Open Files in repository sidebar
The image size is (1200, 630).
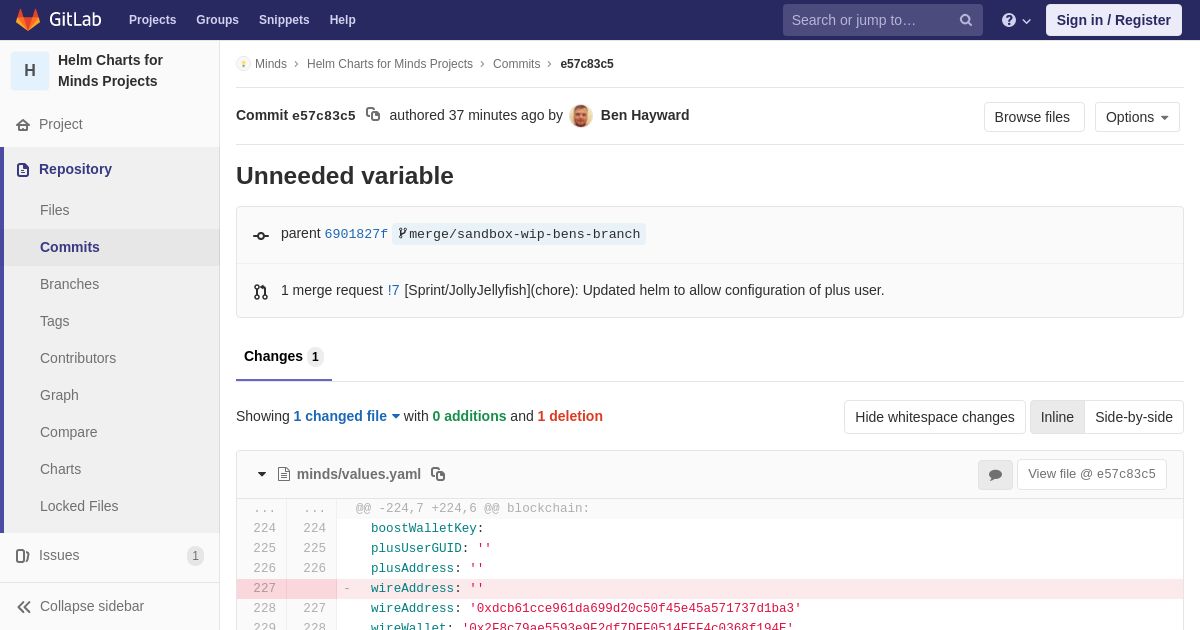point(112,210)
